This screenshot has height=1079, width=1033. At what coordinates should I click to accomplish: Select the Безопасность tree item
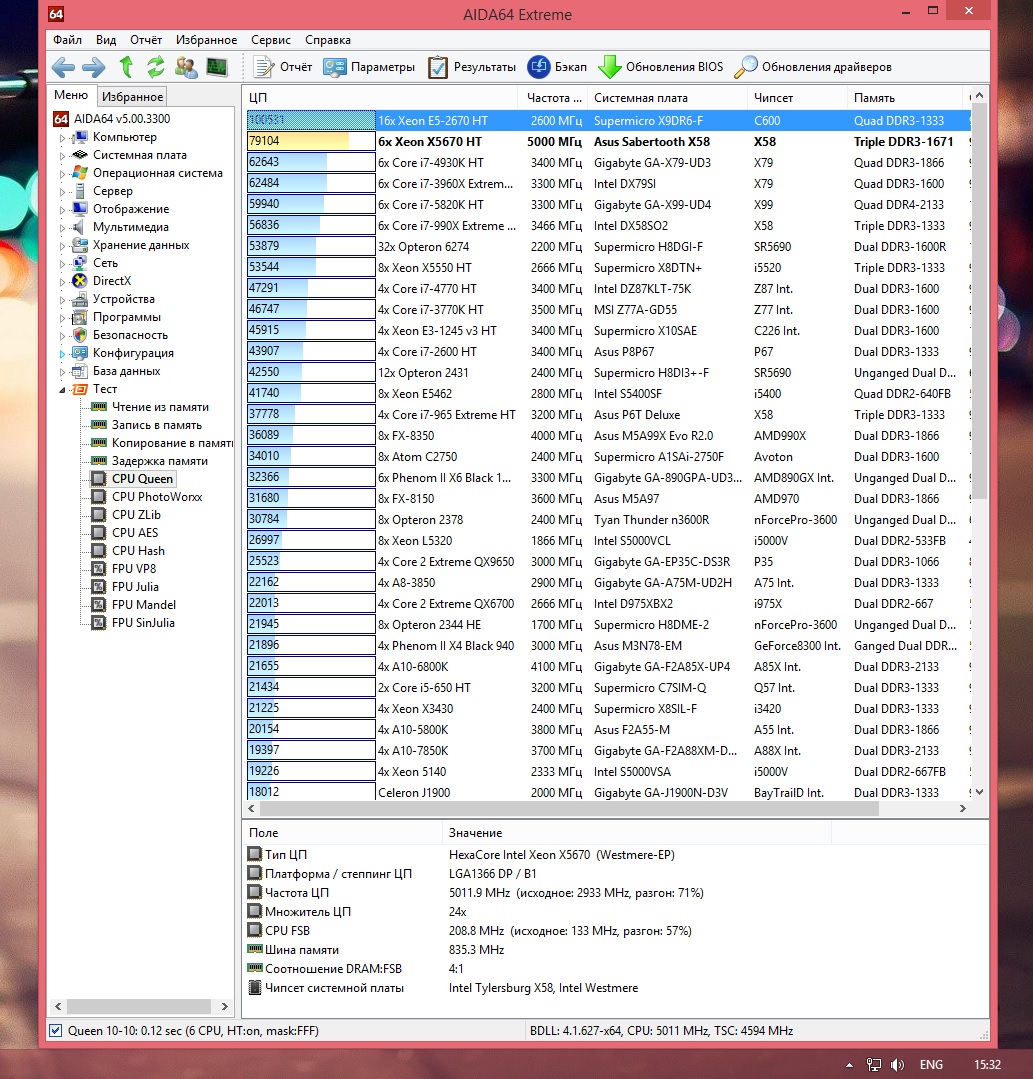coord(130,334)
